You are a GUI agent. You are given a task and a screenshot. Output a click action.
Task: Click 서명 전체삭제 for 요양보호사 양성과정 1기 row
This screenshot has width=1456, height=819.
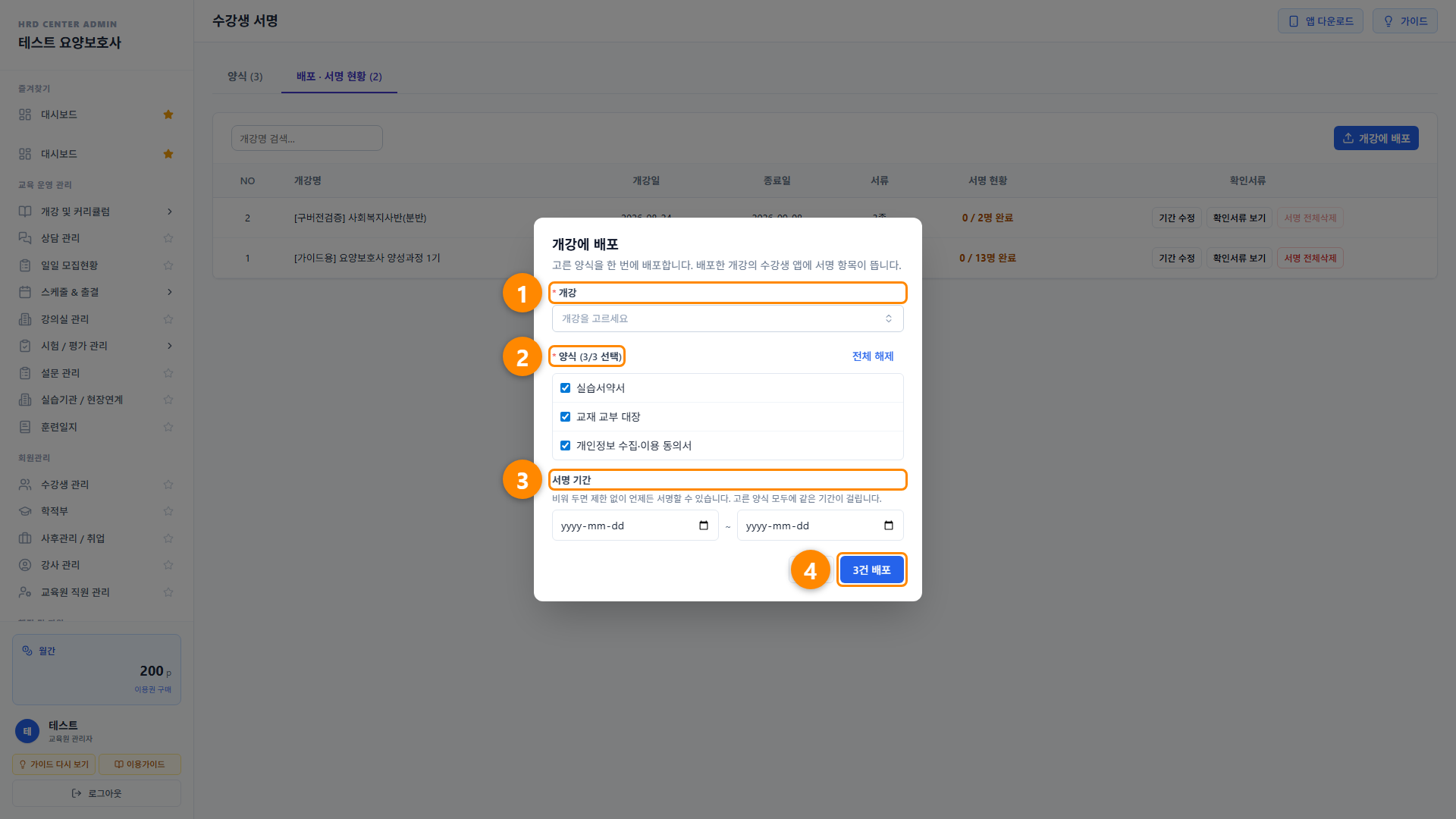click(1310, 259)
